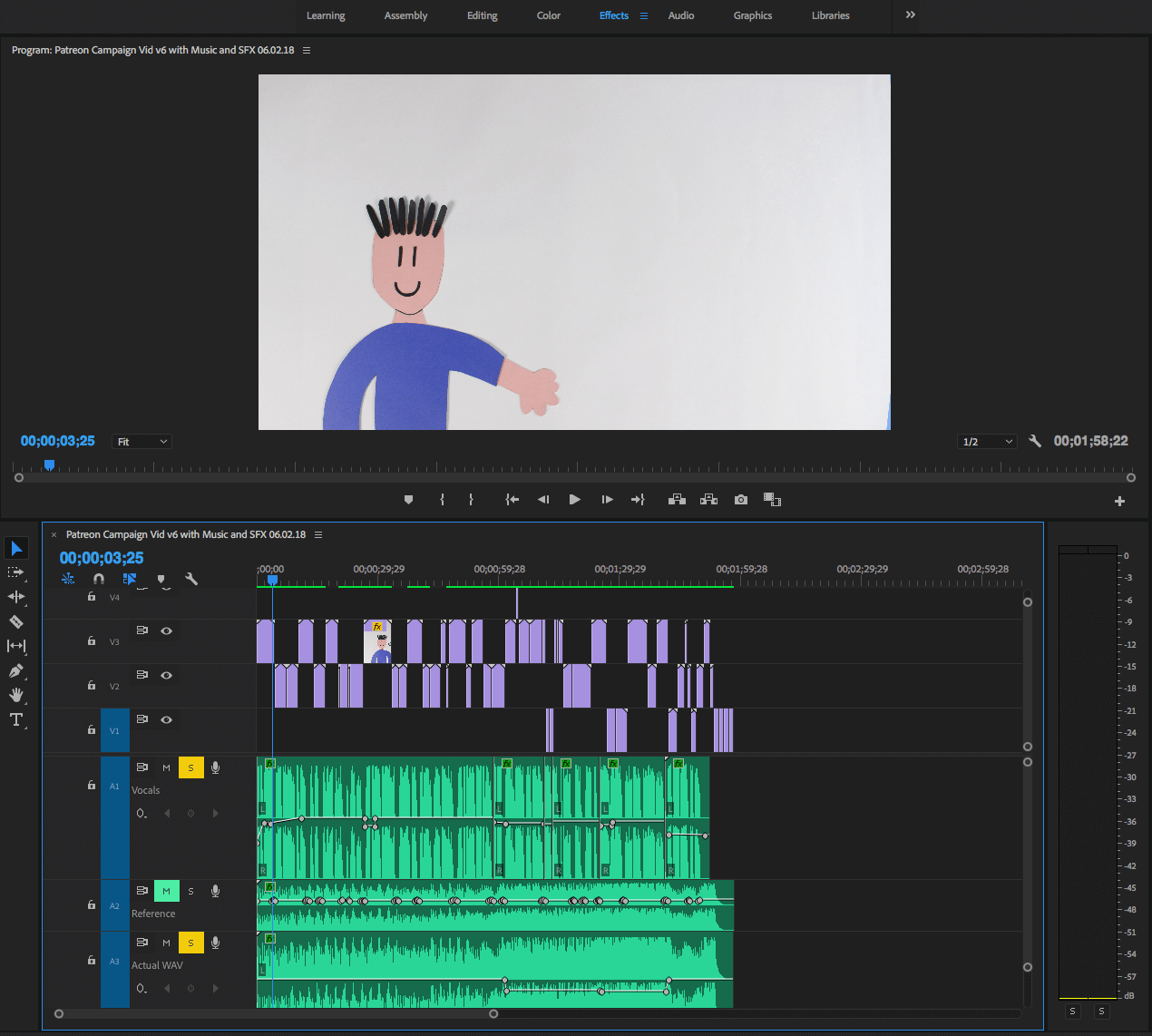Open the Audio workspace tab
The image size is (1152, 1036).
click(680, 15)
